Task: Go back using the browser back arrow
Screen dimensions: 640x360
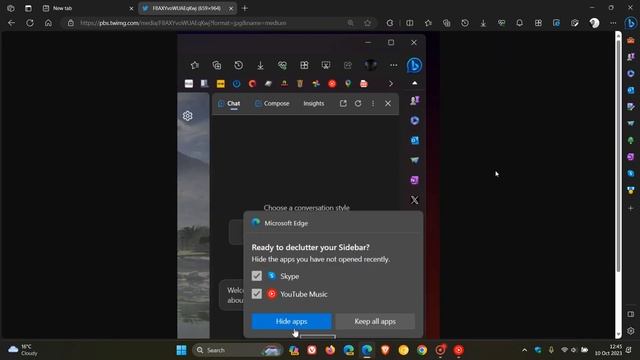Action: tap(11, 23)
